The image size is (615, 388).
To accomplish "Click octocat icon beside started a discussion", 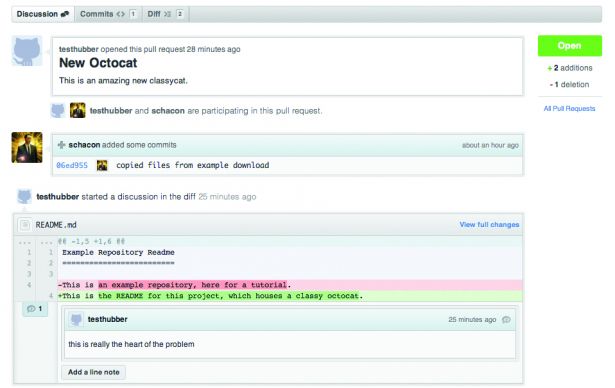I will pos(24,197).
